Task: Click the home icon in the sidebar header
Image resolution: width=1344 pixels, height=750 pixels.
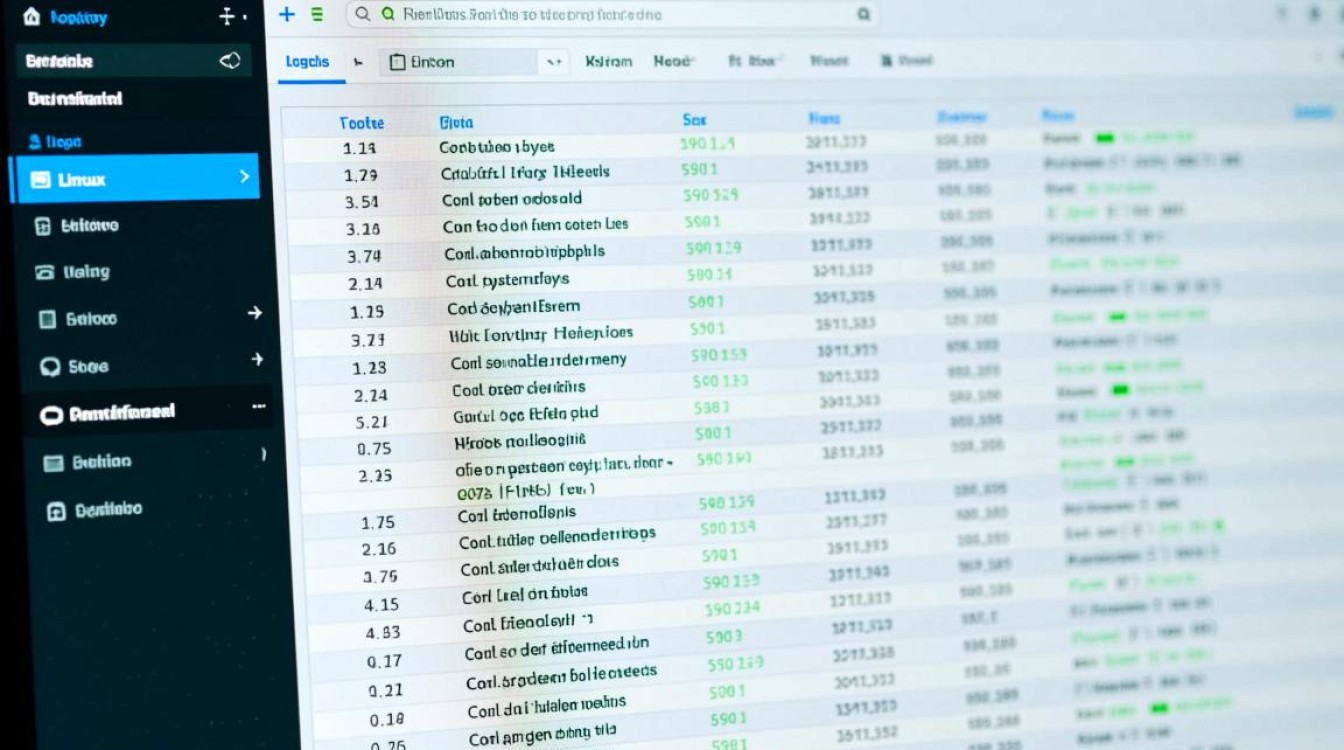Action: click(x=31, y=16)
